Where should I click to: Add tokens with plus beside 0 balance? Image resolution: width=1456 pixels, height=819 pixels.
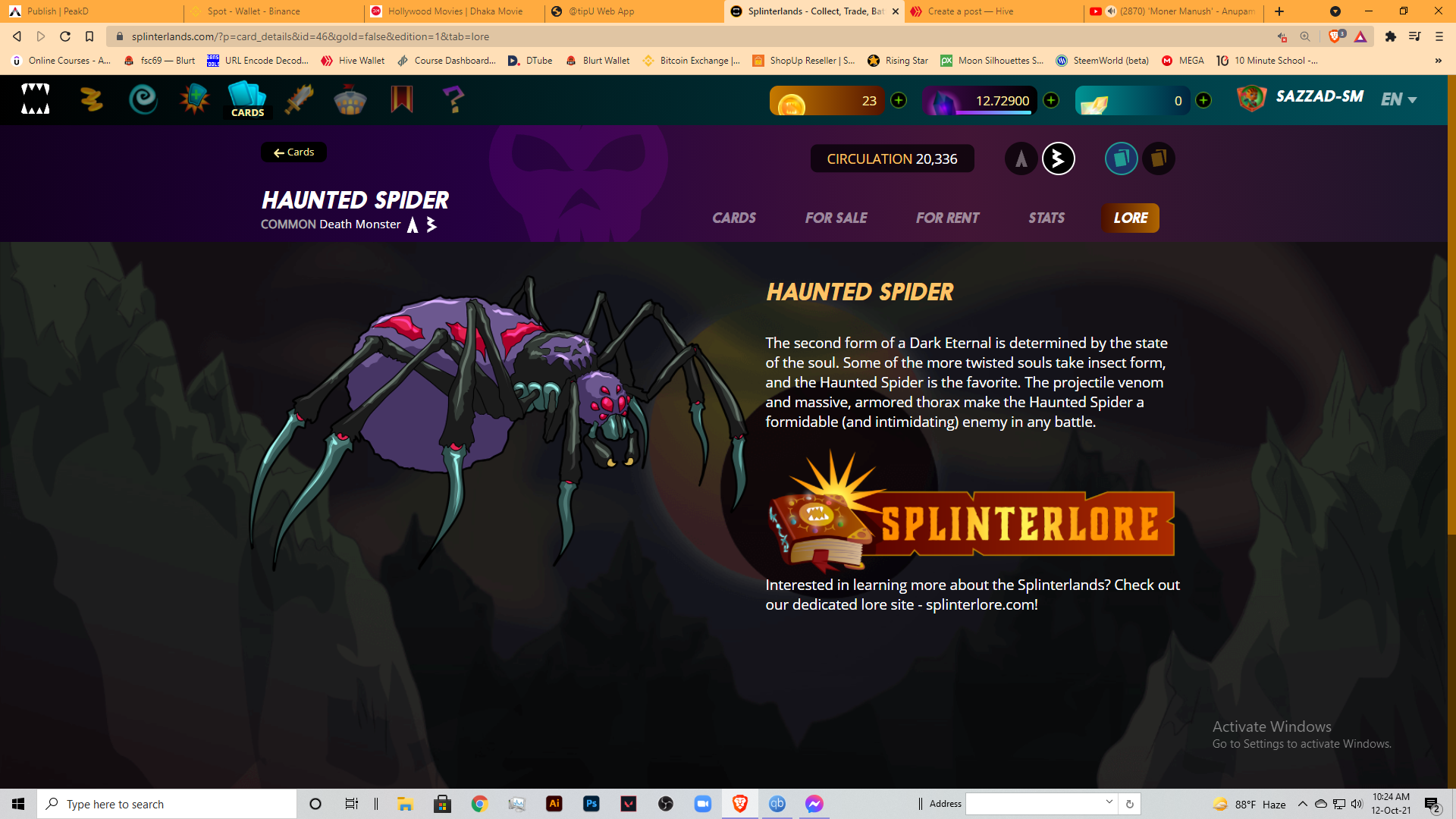pyautogui.click(x=1203, y=100)
